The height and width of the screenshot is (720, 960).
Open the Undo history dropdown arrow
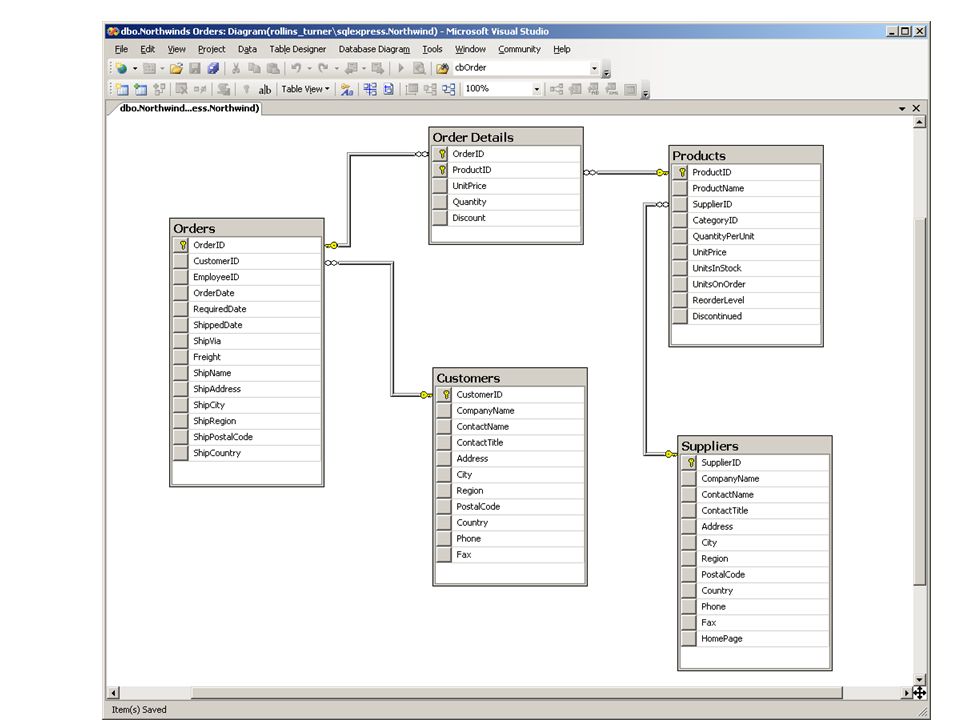309,69
